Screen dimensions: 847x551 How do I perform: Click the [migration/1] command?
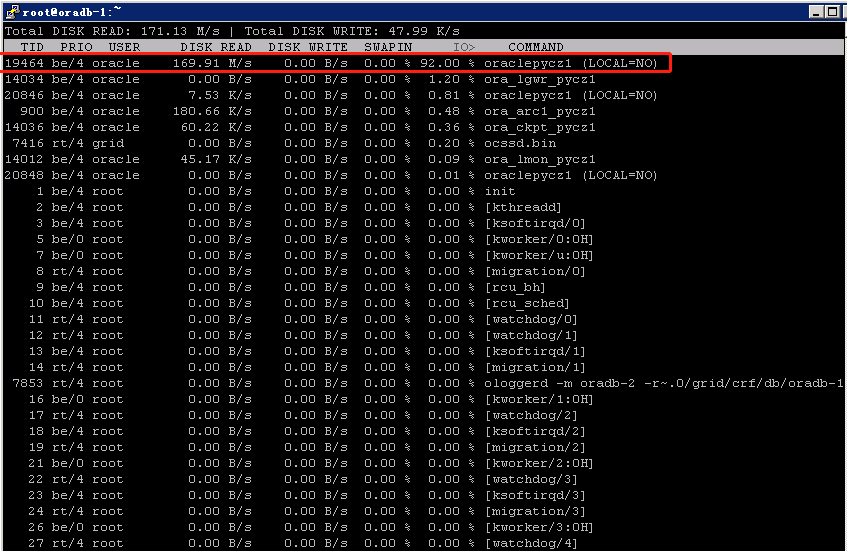535,367
